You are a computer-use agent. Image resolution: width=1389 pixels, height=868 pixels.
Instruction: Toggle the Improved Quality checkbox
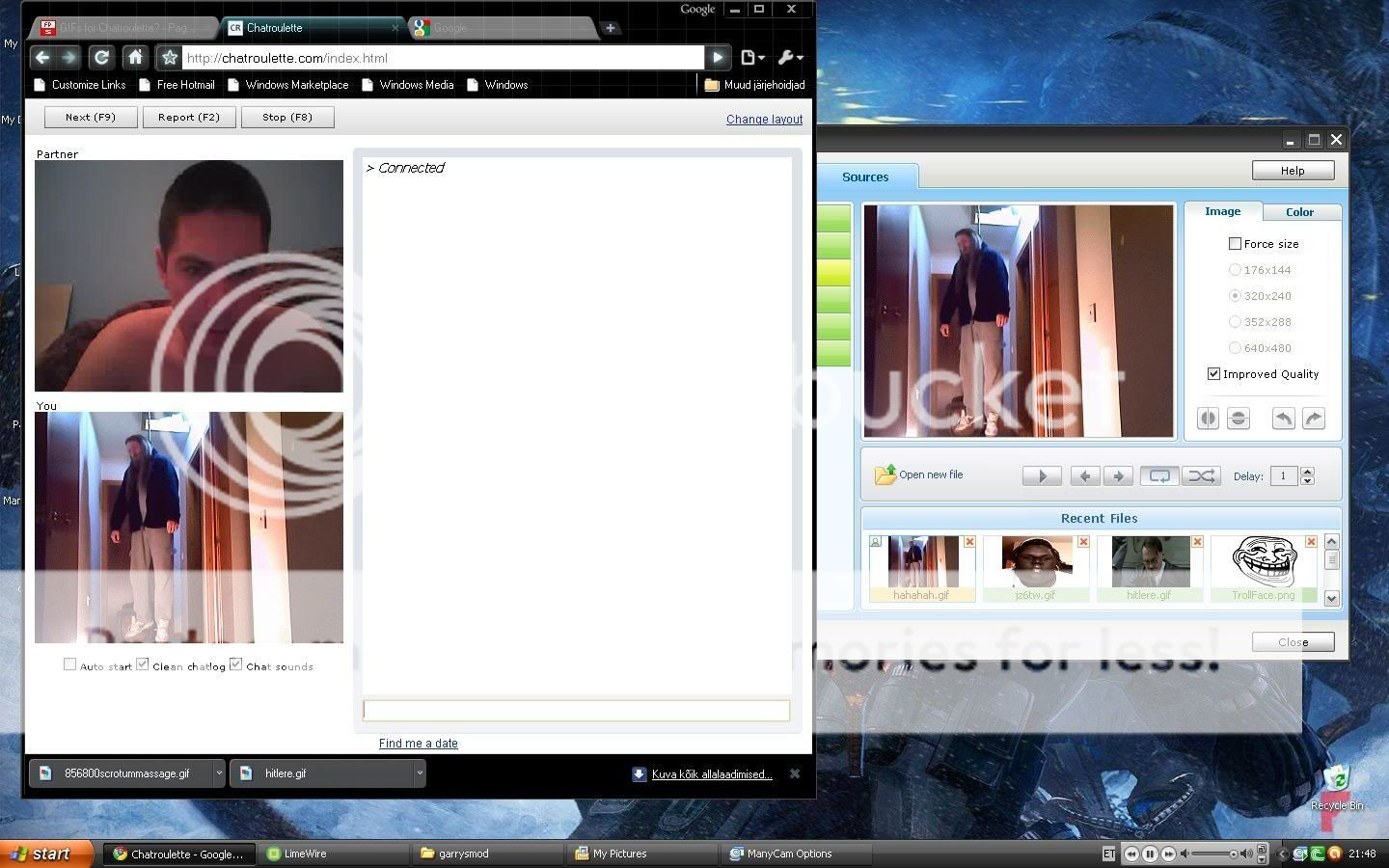[1213, 374]
